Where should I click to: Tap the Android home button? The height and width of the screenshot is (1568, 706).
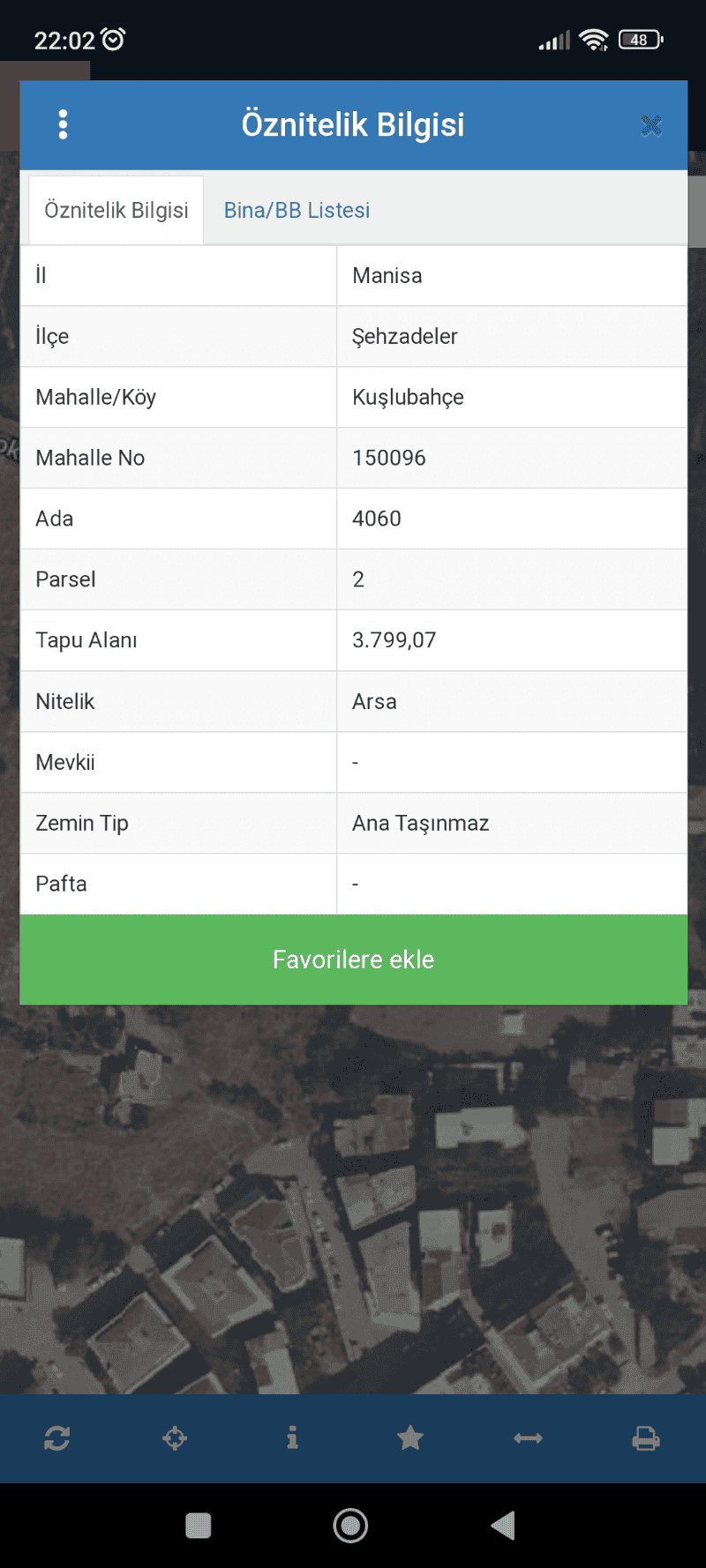pos(350,1525)
